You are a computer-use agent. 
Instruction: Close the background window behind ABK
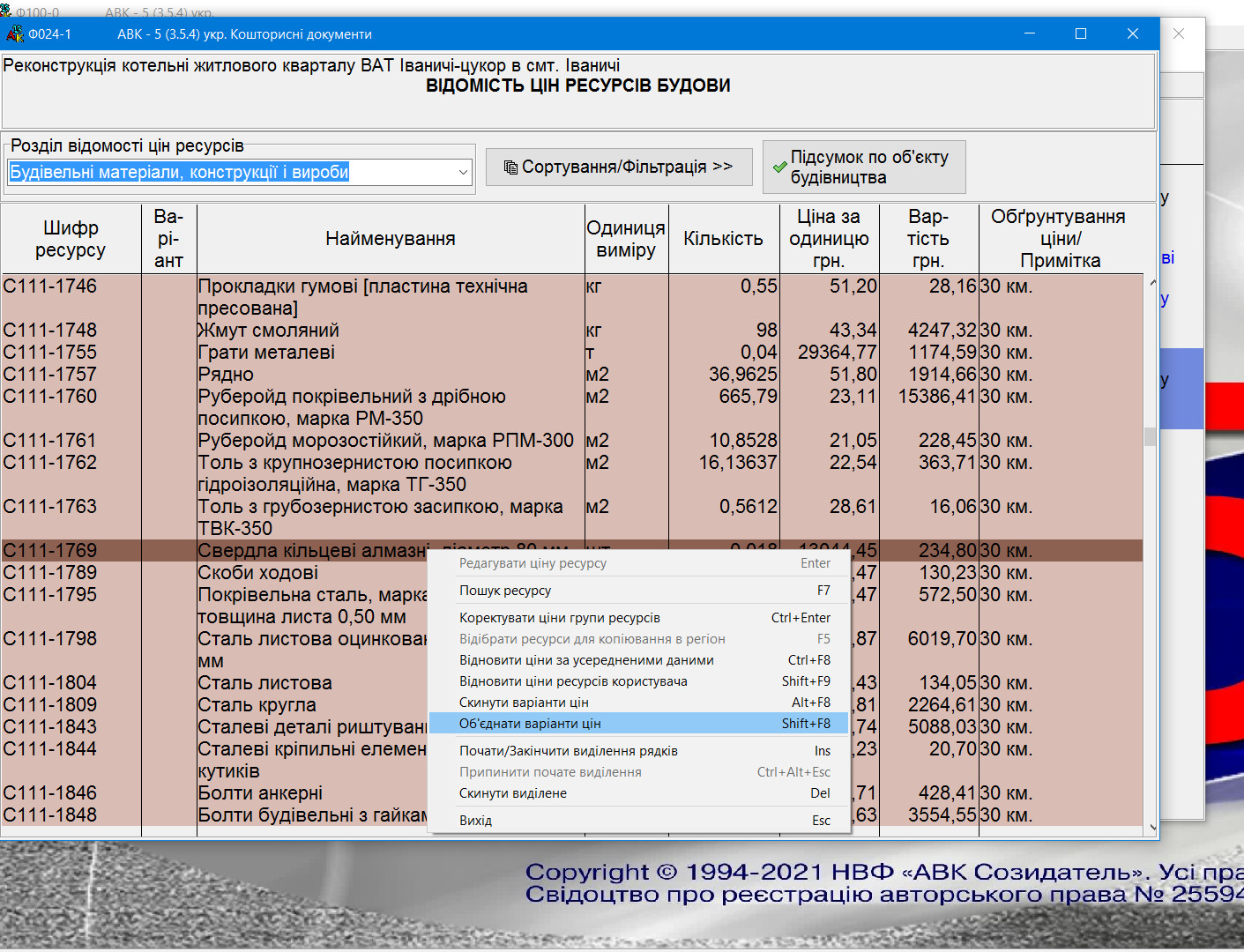click(1179, 33)
